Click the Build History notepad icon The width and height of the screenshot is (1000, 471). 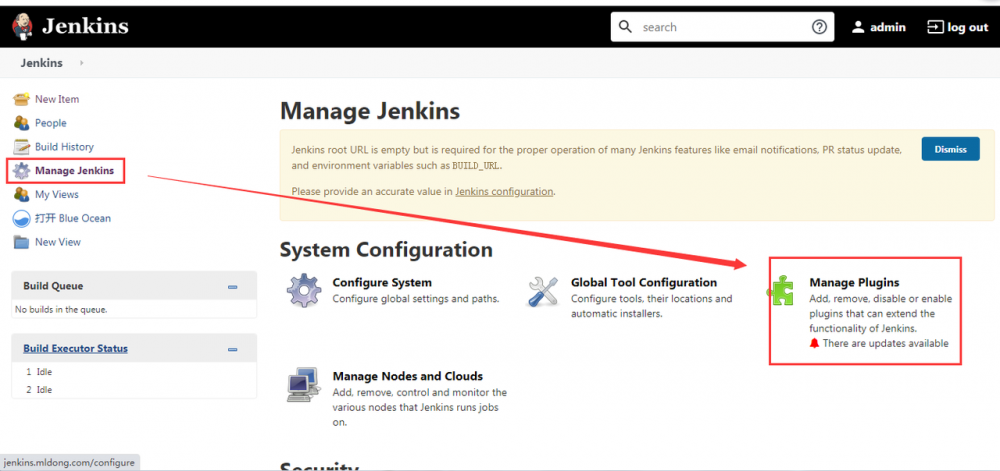point(22,147)
